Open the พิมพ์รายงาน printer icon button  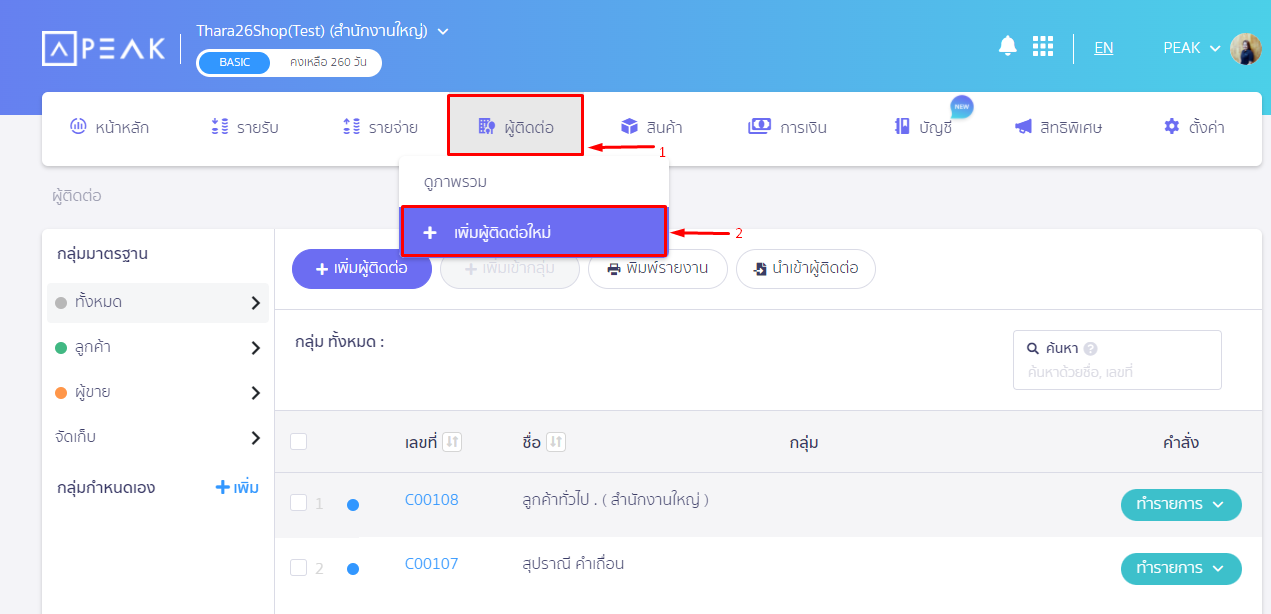click(x=615, y=268)
